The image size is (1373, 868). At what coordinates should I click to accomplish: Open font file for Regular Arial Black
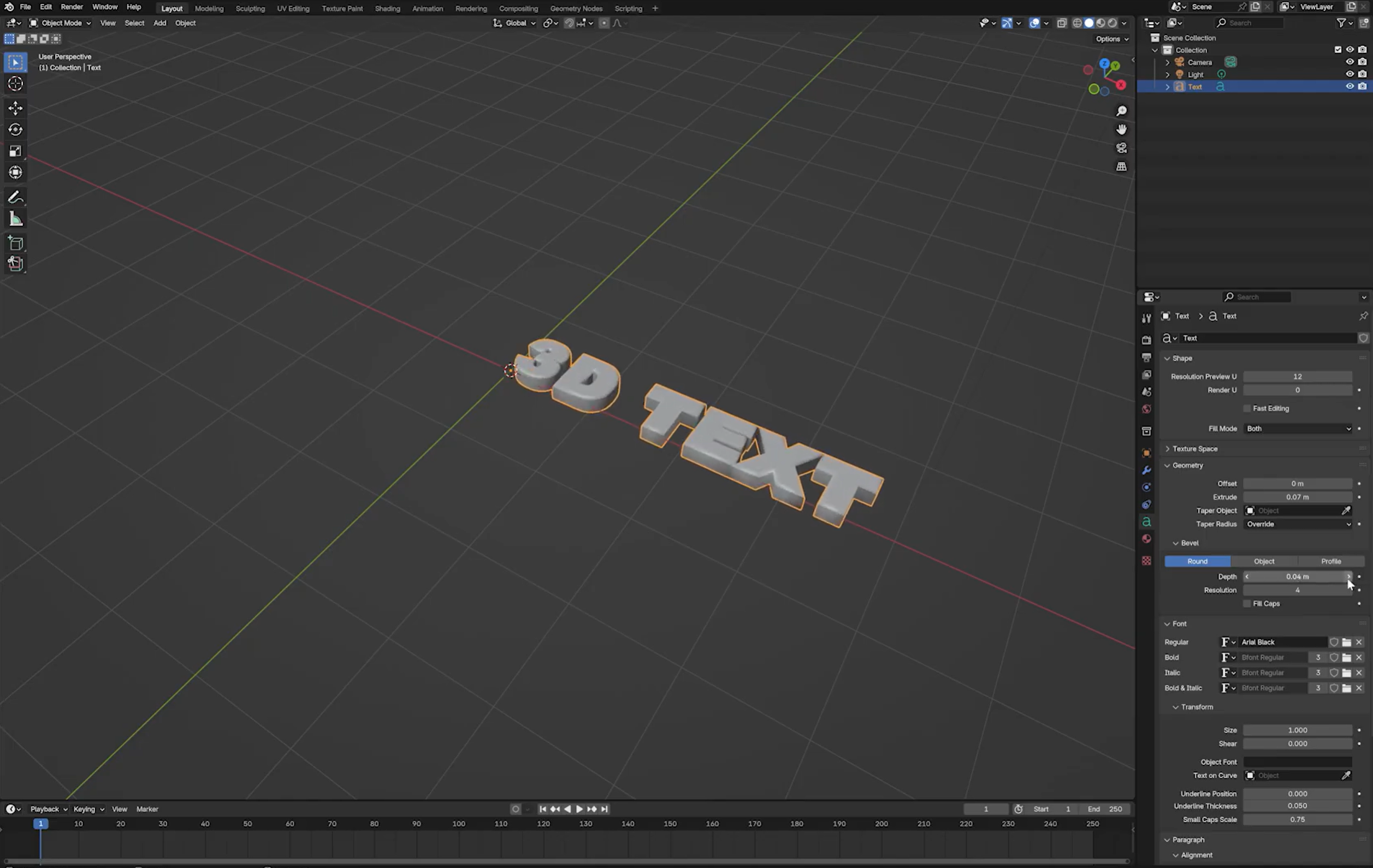pos(1346,642)
